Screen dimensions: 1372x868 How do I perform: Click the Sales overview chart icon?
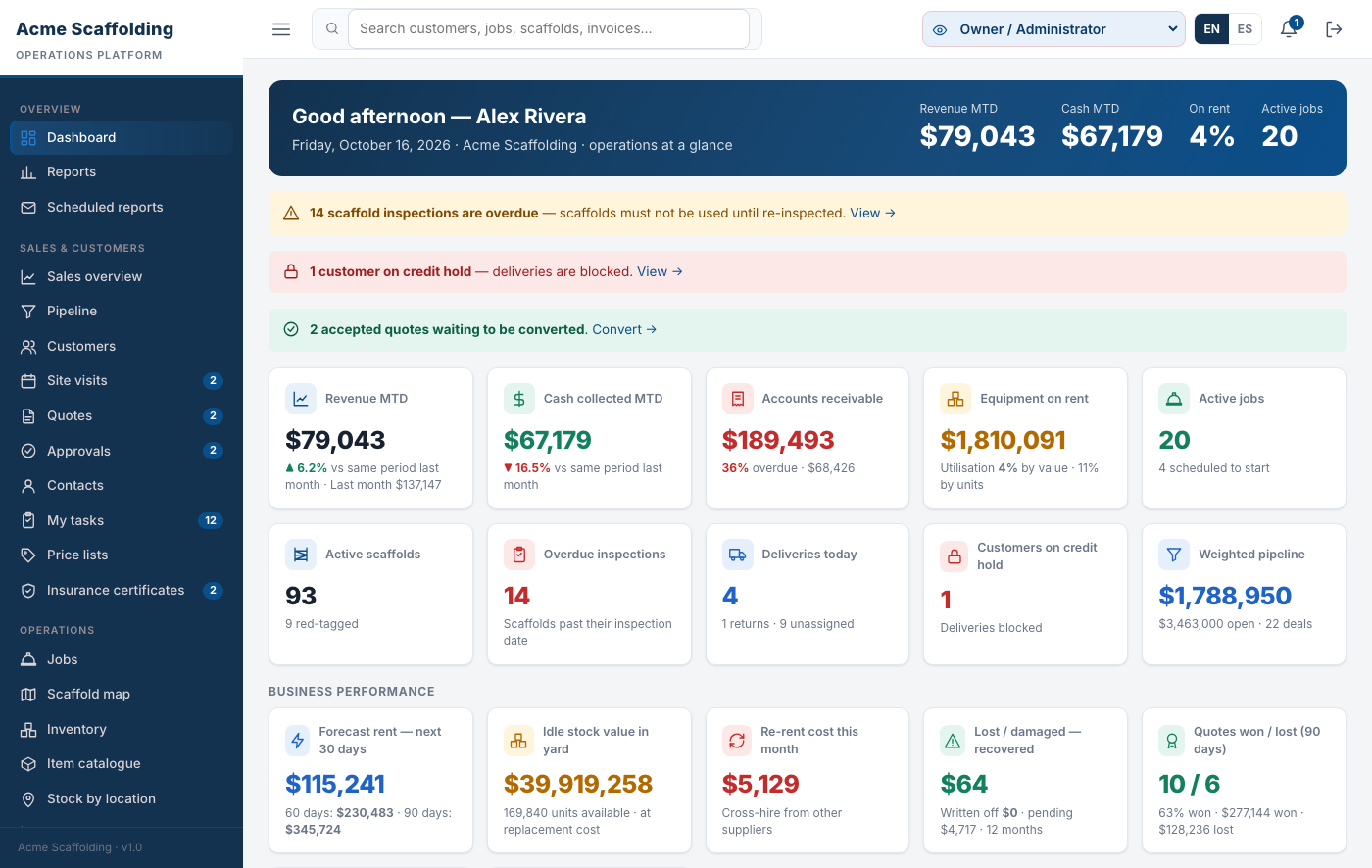[x=28, y=277]
